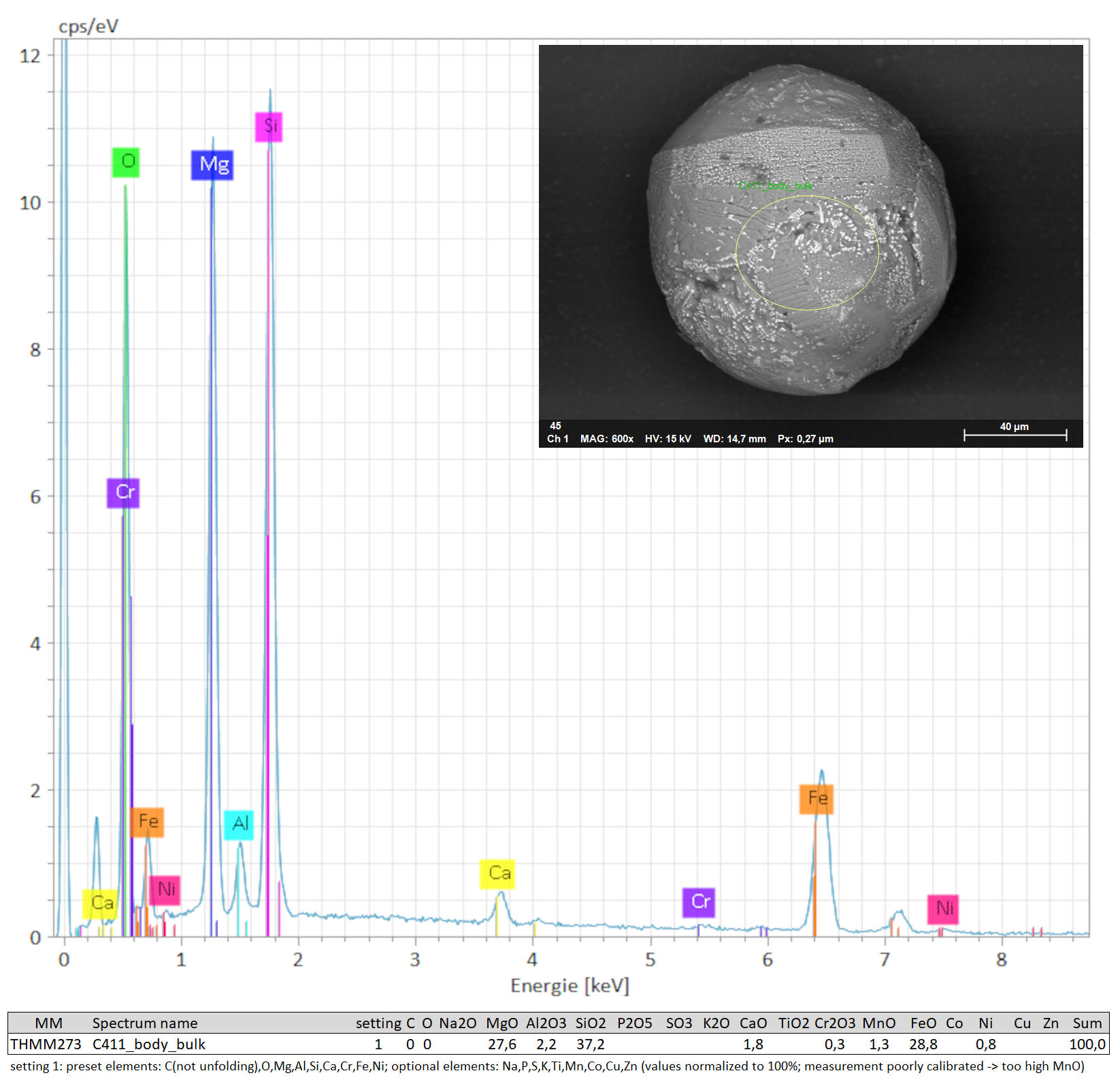Click the 40 µm scale bar
This screenshot has height=1086, width=1120.
click(1015, 433)
